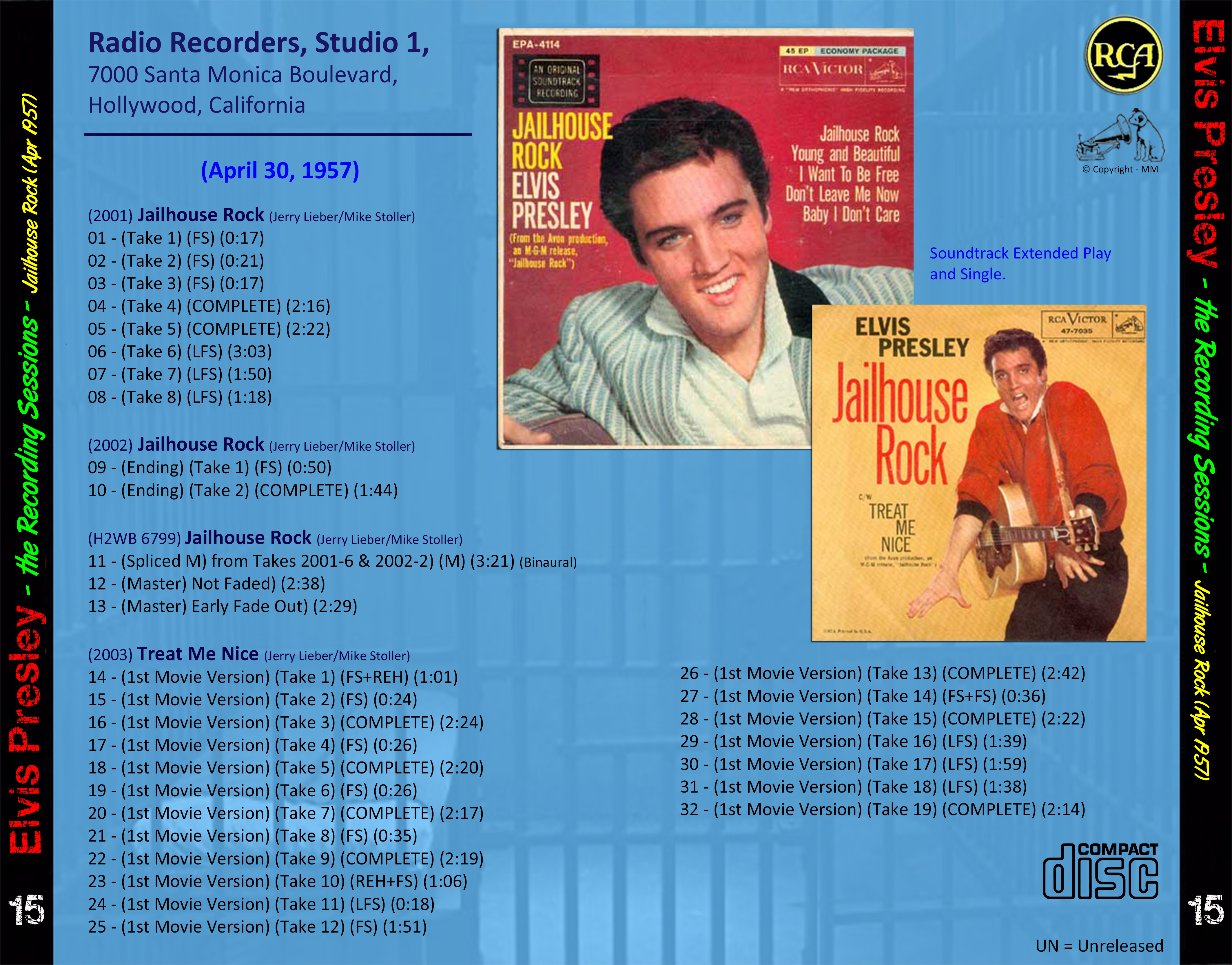This screenshot has height=965, width=1232.
Task: Click the Hollywood, California line
Action: (196, 106)
